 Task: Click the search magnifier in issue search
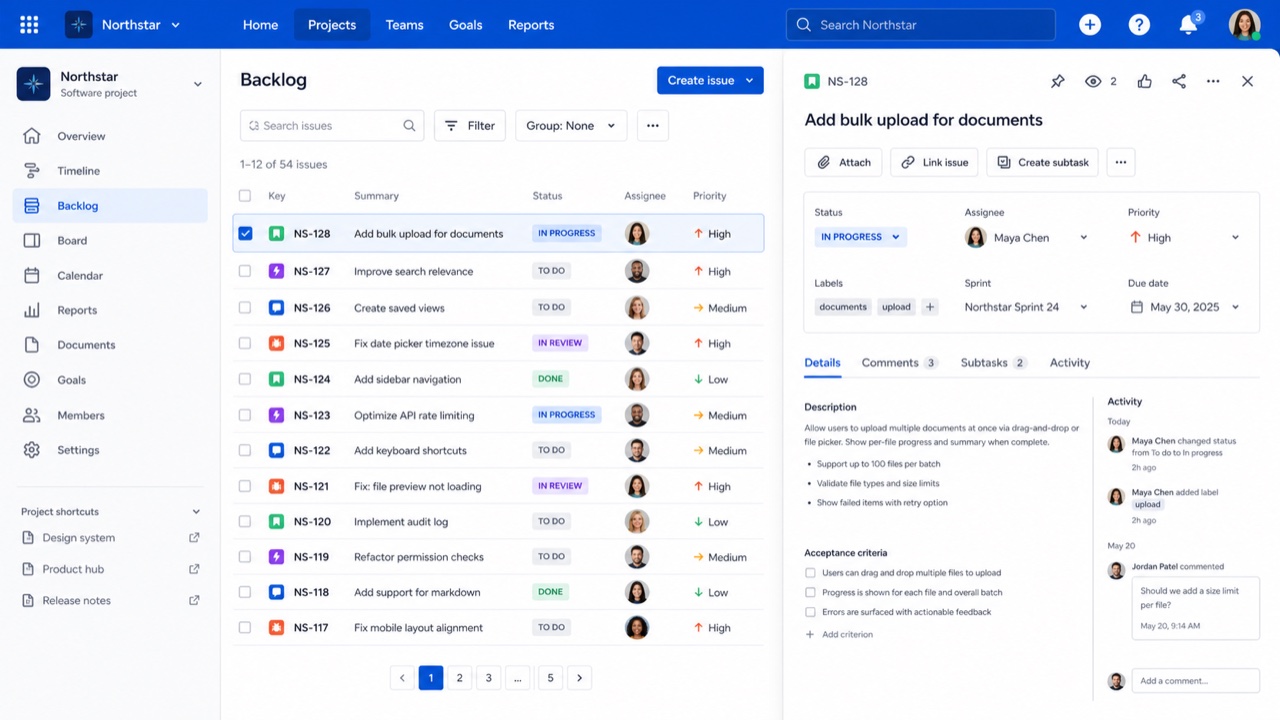[x=409, y=126]
